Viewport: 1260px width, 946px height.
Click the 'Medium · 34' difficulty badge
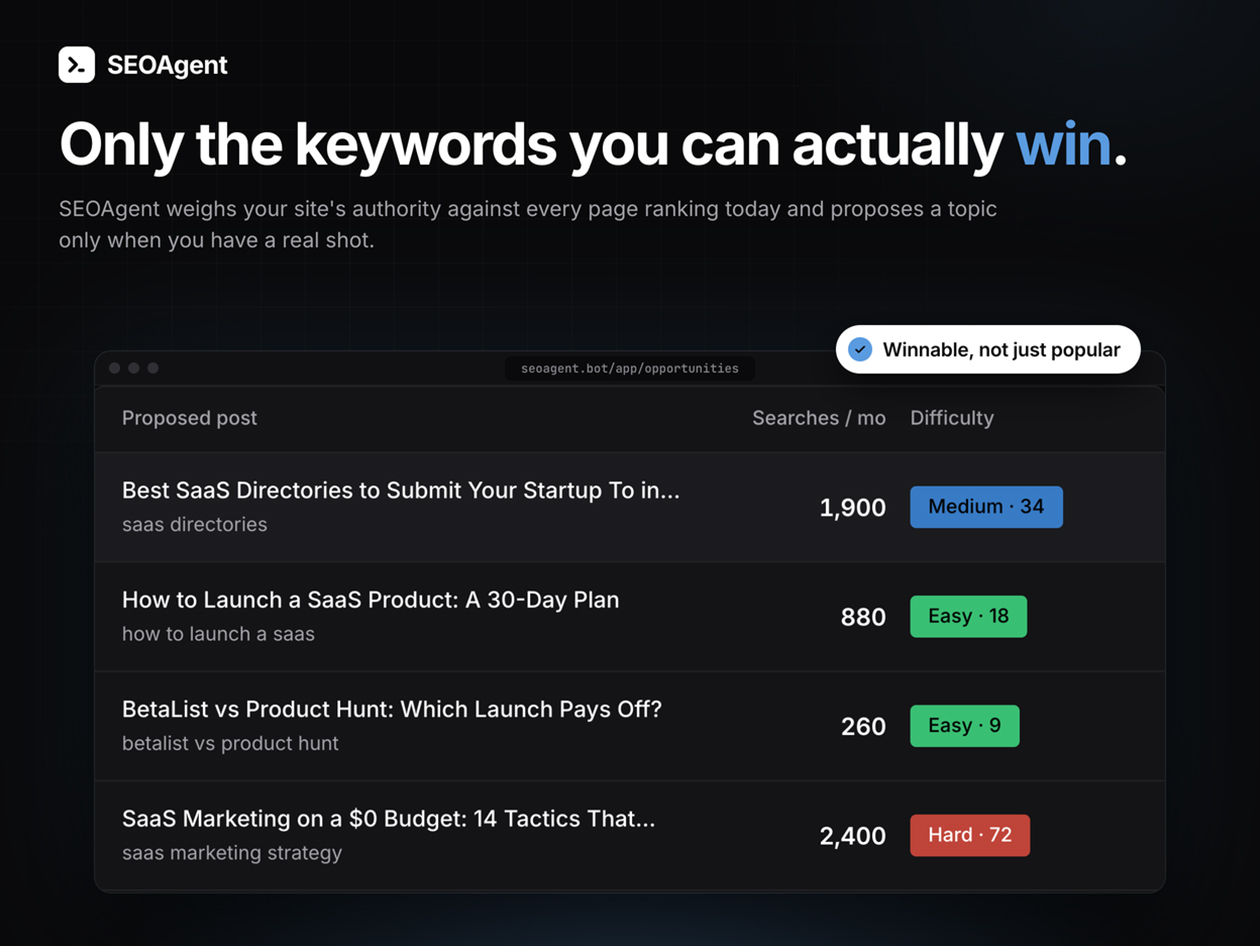tap(986, 507)
